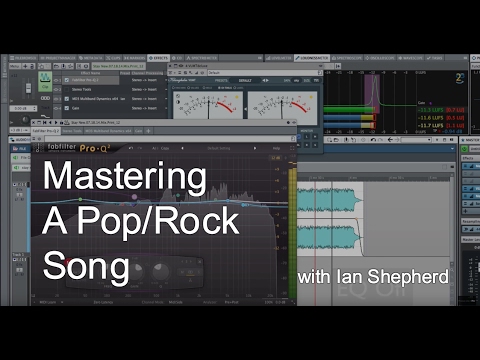
Task: Click Pro-Q 2 next preset arrow
Action: tap(255, 148)
